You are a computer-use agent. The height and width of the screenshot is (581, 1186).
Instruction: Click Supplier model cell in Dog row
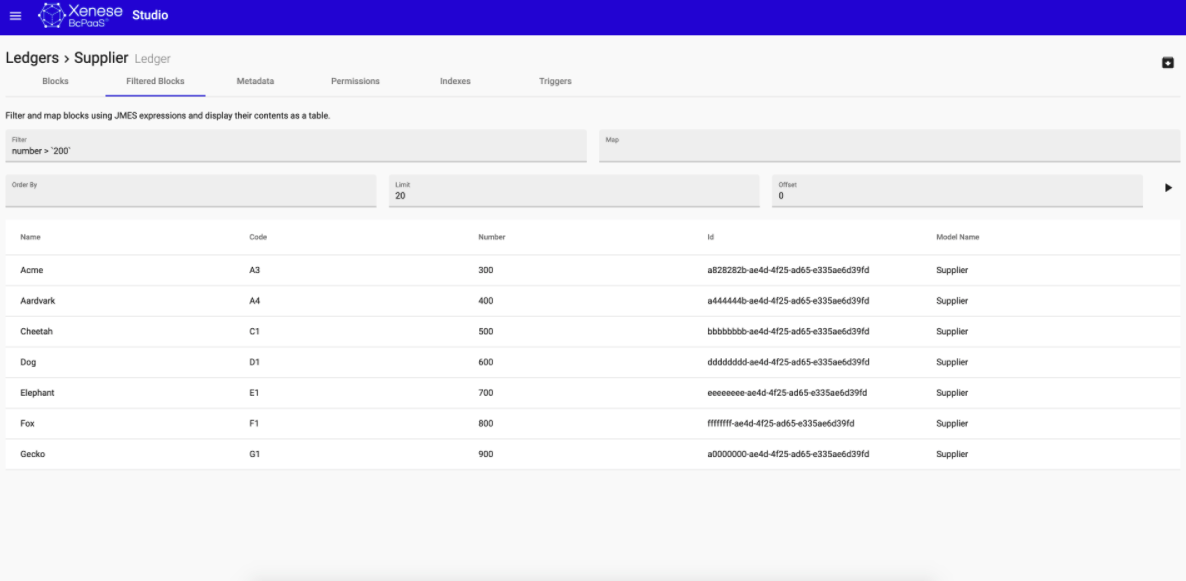[x=952, y=362]
